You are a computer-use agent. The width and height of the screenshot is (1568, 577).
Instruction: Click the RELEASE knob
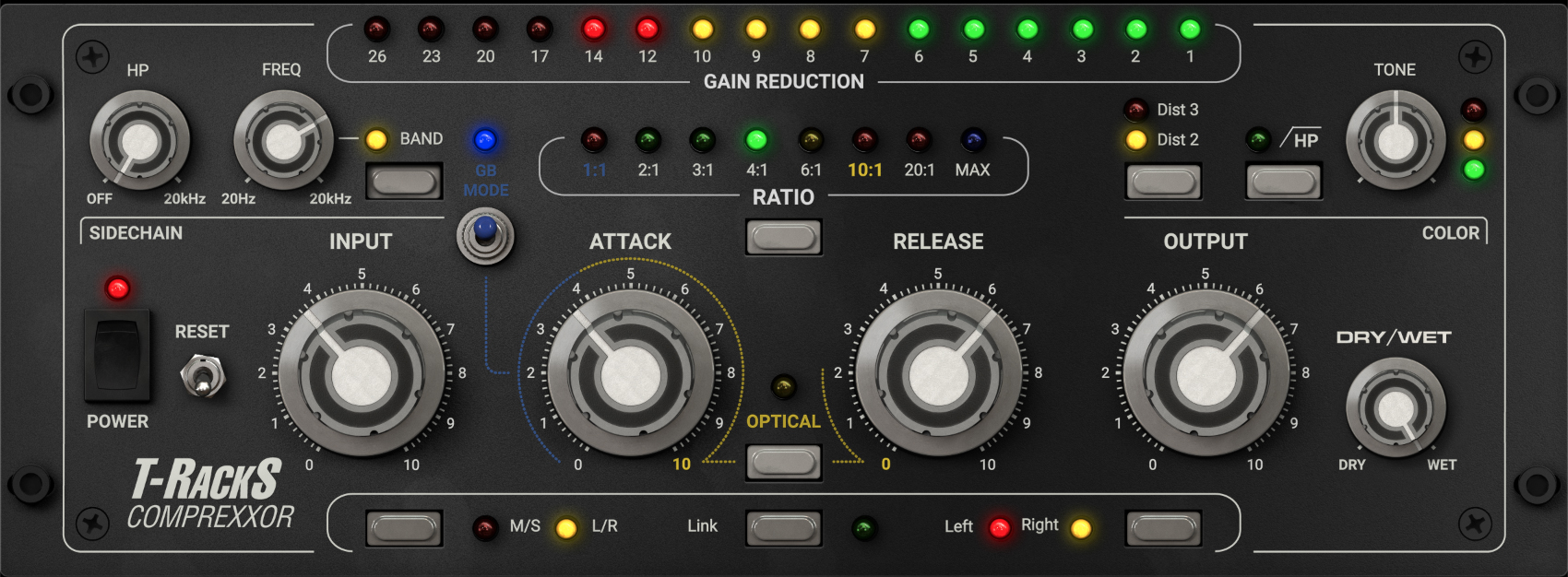tap(939, 375)
